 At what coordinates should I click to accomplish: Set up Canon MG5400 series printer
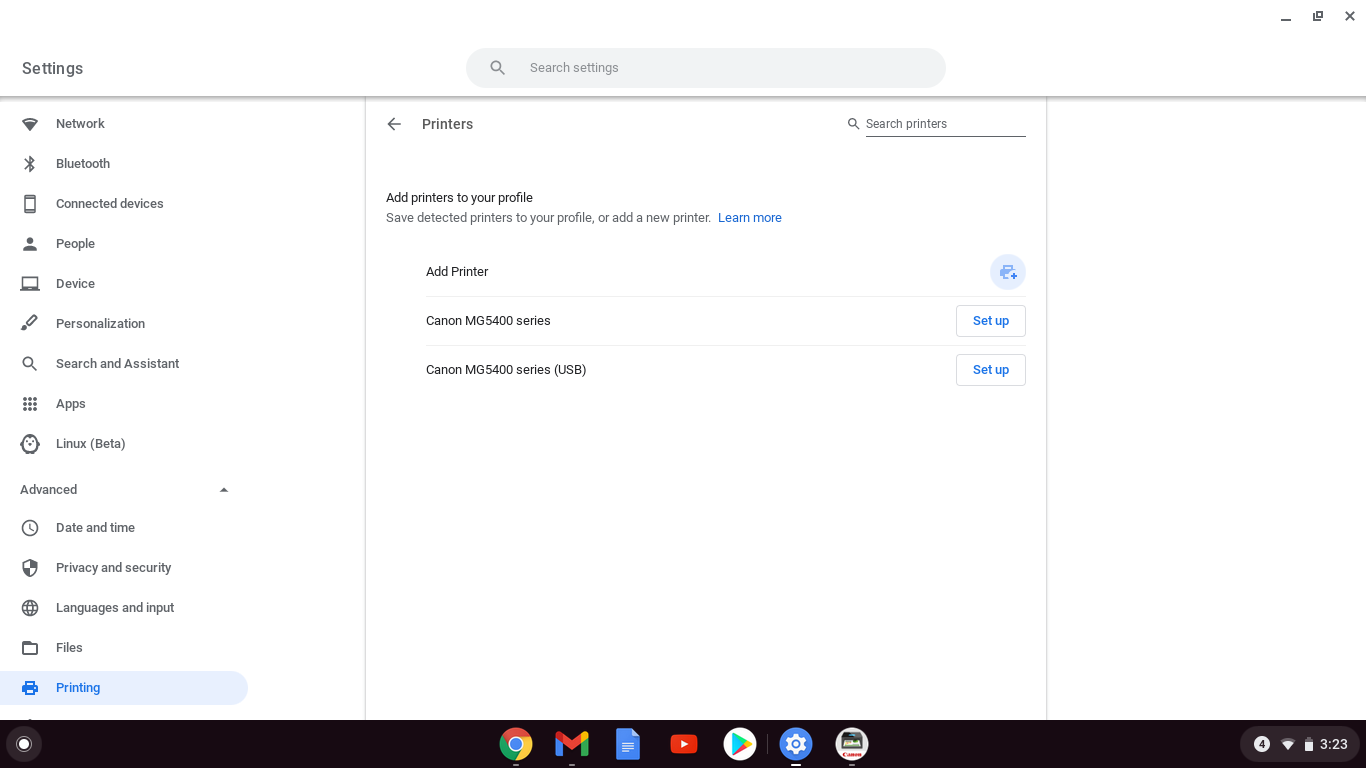coord(990,321)
